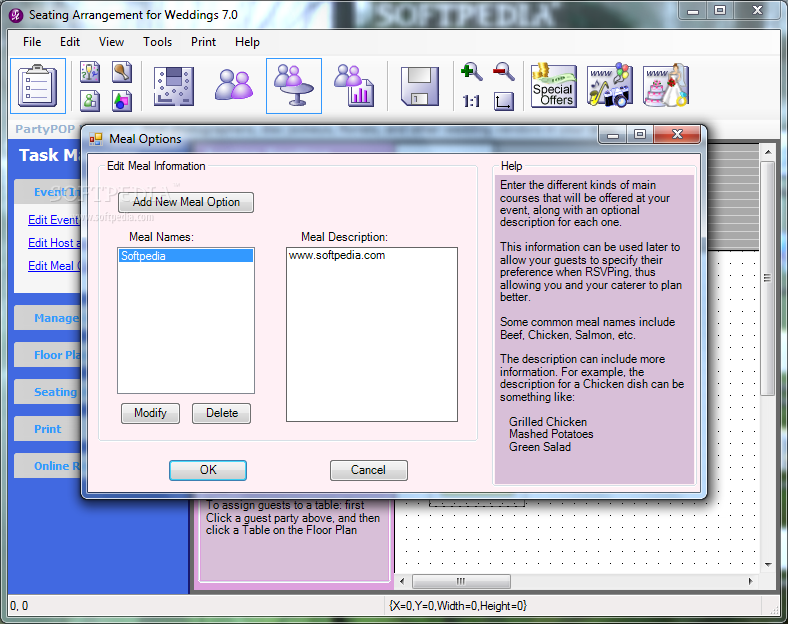Select the guests-at-table seating icon
The width and height of the screenshot is (788, 624).
294,86
